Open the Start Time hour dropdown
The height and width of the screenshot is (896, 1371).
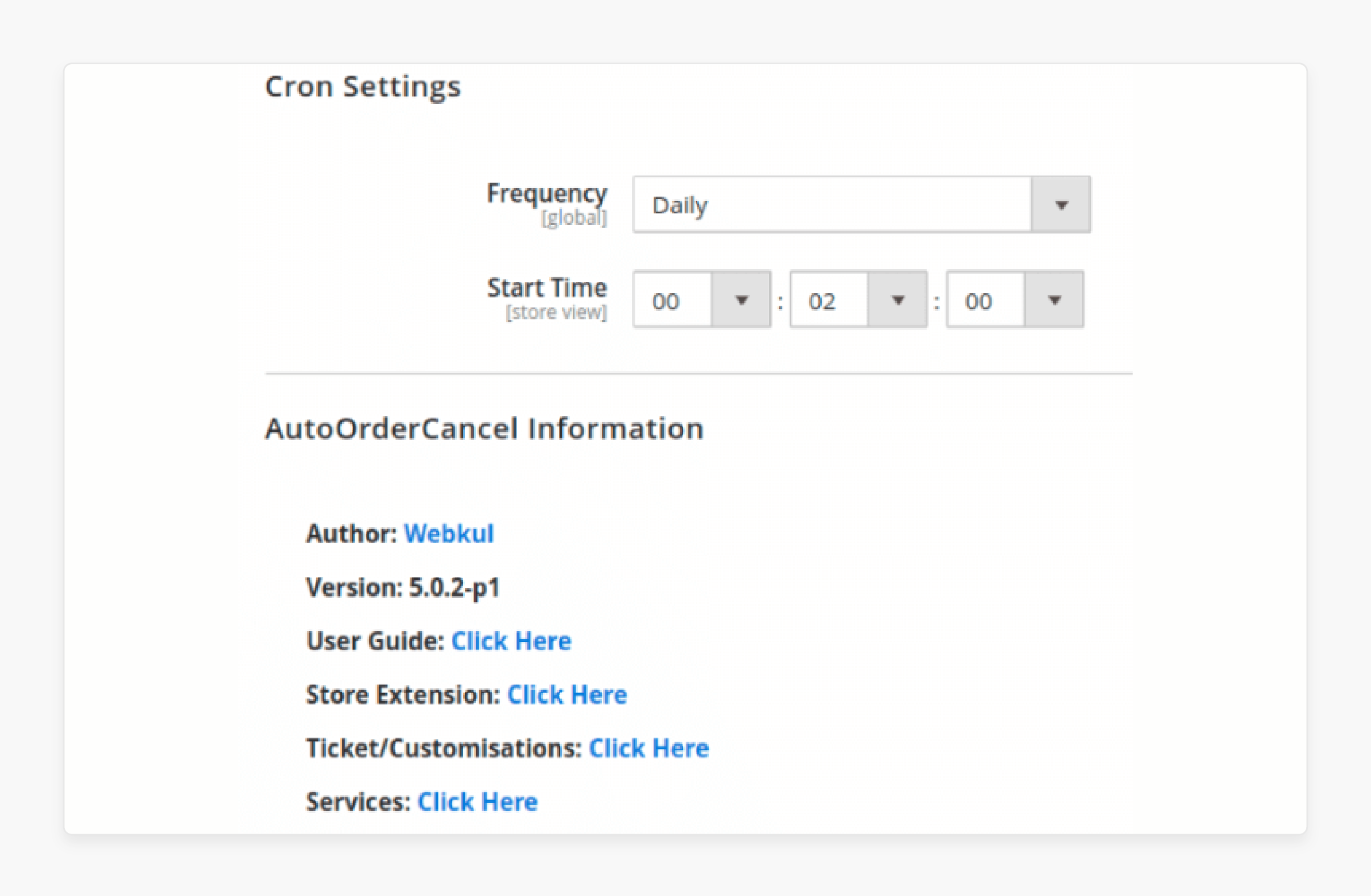point(702,299)
